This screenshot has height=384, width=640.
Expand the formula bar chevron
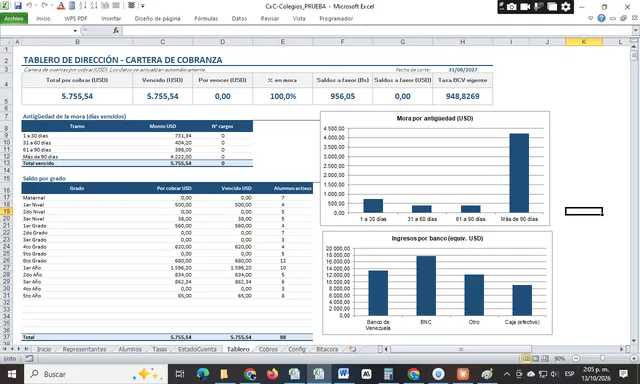[x=636, y=30]
